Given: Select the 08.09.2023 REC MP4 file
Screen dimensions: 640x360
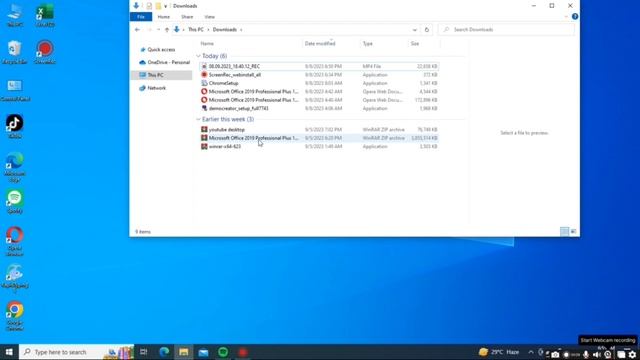Looking at the screenshot, I should click(319, 66).
